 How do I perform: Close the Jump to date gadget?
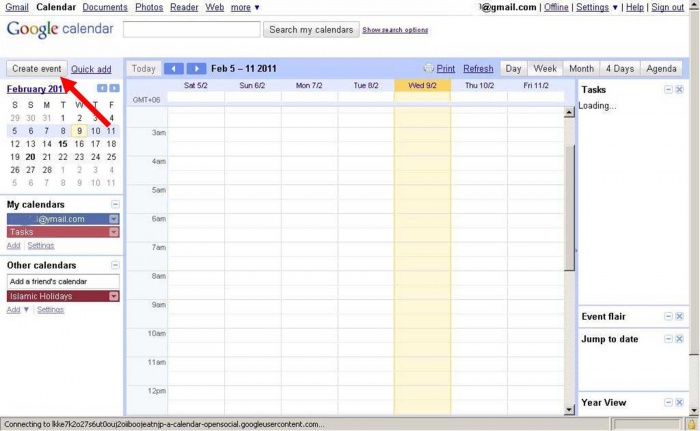click(679, 339)
